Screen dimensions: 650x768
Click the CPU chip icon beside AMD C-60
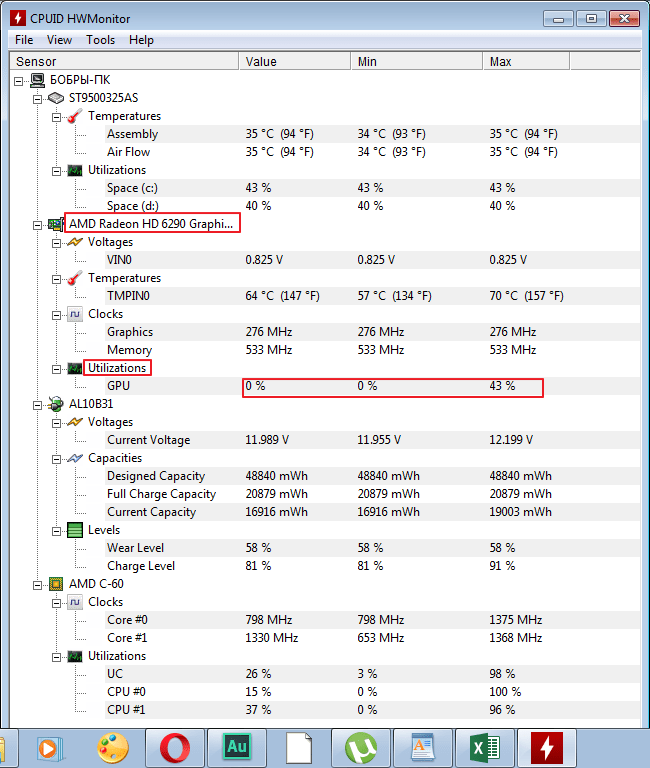pyautogui.click(x=56, y=584)
